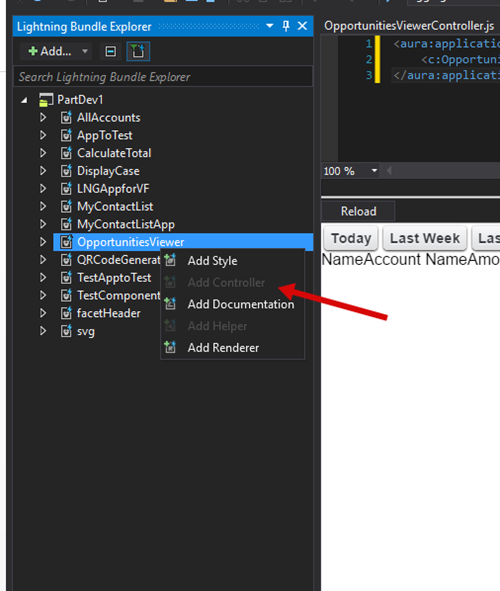
Task: Expand the DisplayCase bundle
Action: pyautogui.click(x=43, y=171)
